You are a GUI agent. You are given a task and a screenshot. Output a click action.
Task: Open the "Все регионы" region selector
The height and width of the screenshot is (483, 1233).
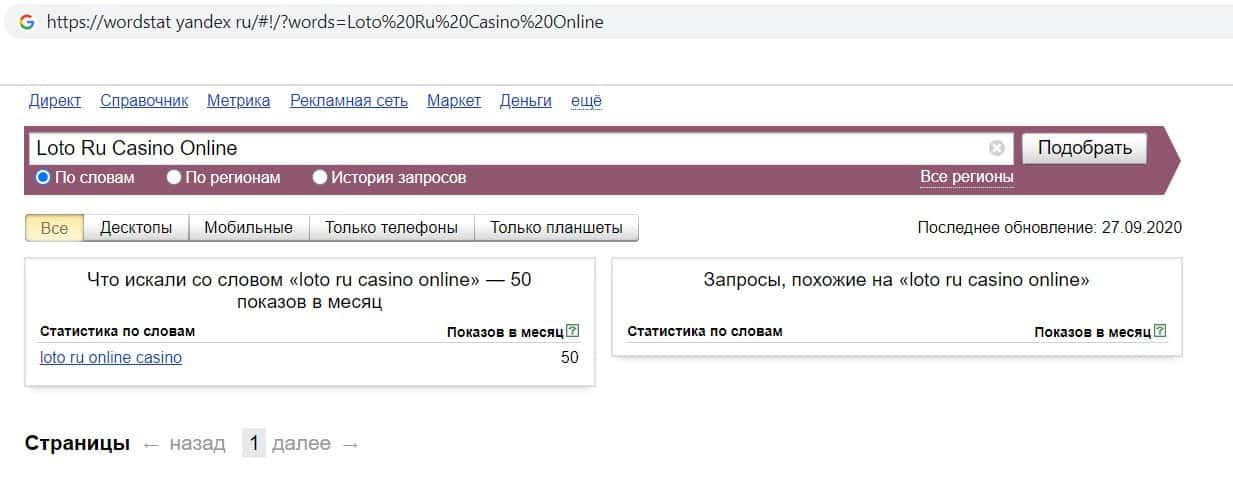pos(966,177)
